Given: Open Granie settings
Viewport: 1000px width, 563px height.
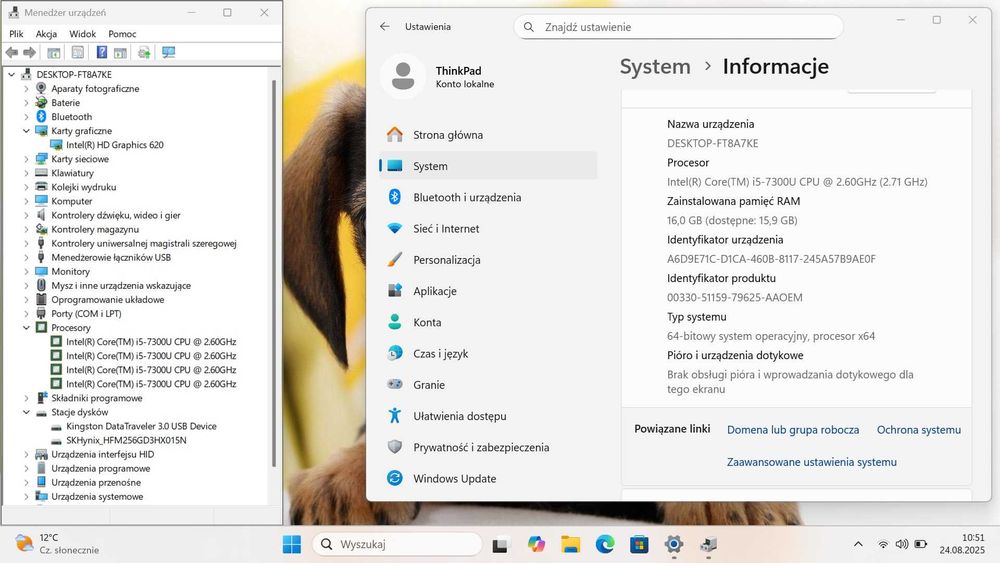Looking at the screenshot, I should (488, 384).
